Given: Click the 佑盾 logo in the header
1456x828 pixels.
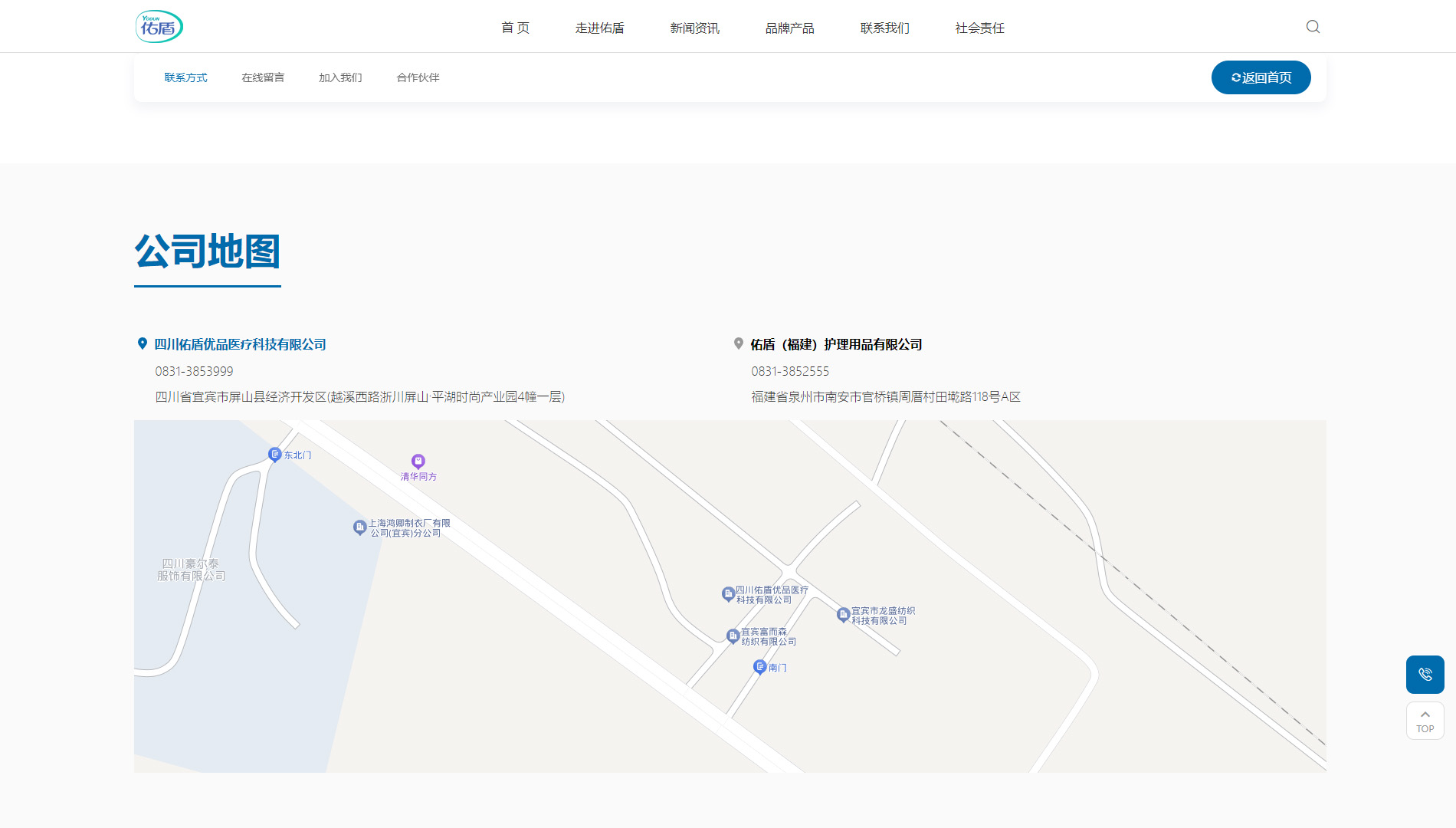Looking at the screenshot, I should coord(159,25).
